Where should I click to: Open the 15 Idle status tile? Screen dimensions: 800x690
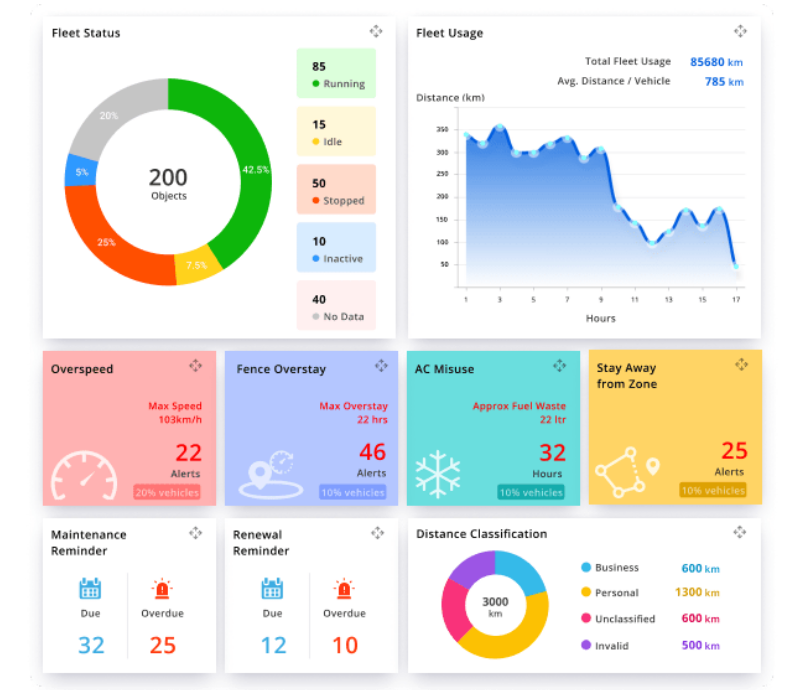point(336,132)
